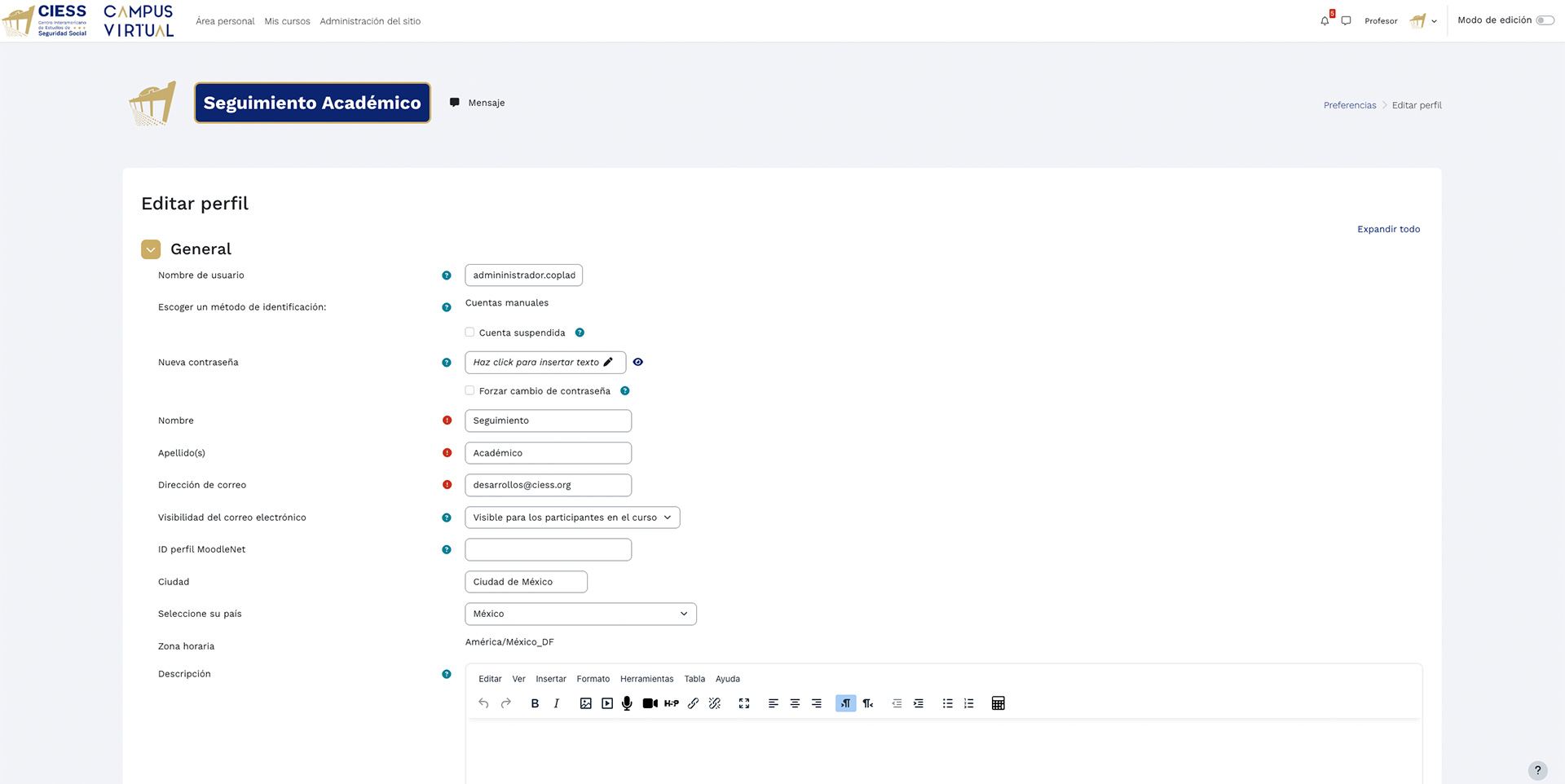
Task: Open the Formato editor menu
Action: click(x=593, y=678)
